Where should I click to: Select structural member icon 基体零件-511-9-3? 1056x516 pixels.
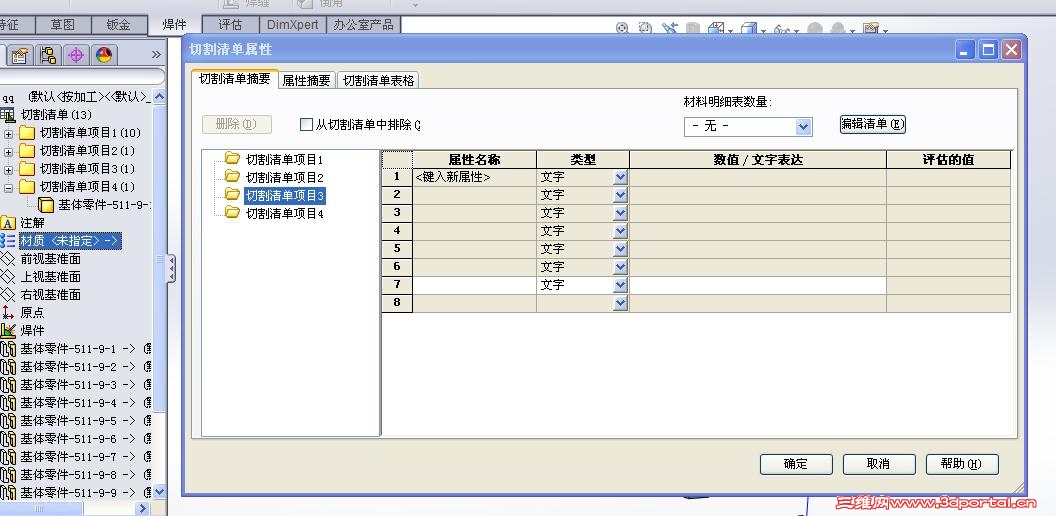(8, 385)
